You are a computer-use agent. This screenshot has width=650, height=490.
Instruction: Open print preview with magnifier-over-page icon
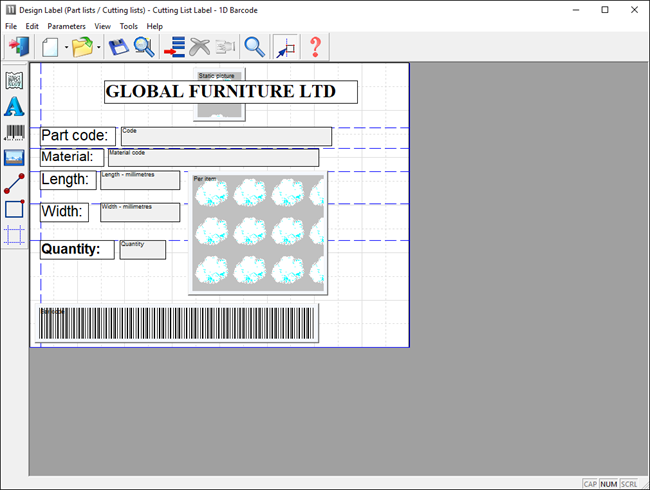coord(144,47)
